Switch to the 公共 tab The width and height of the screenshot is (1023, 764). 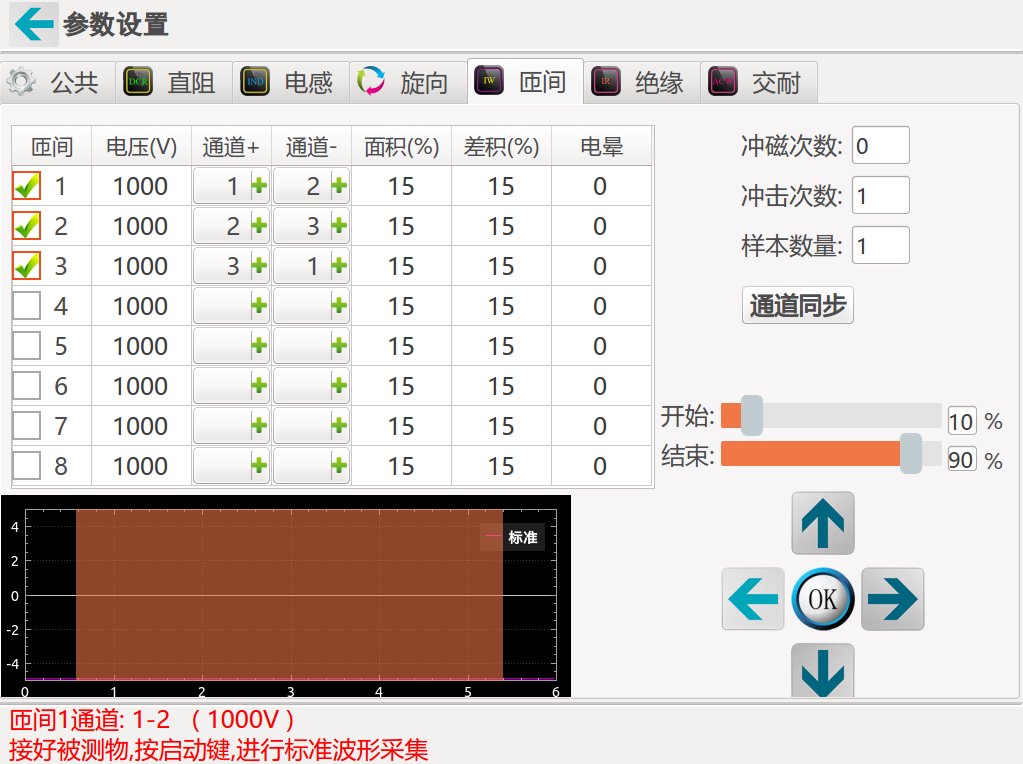58,82
